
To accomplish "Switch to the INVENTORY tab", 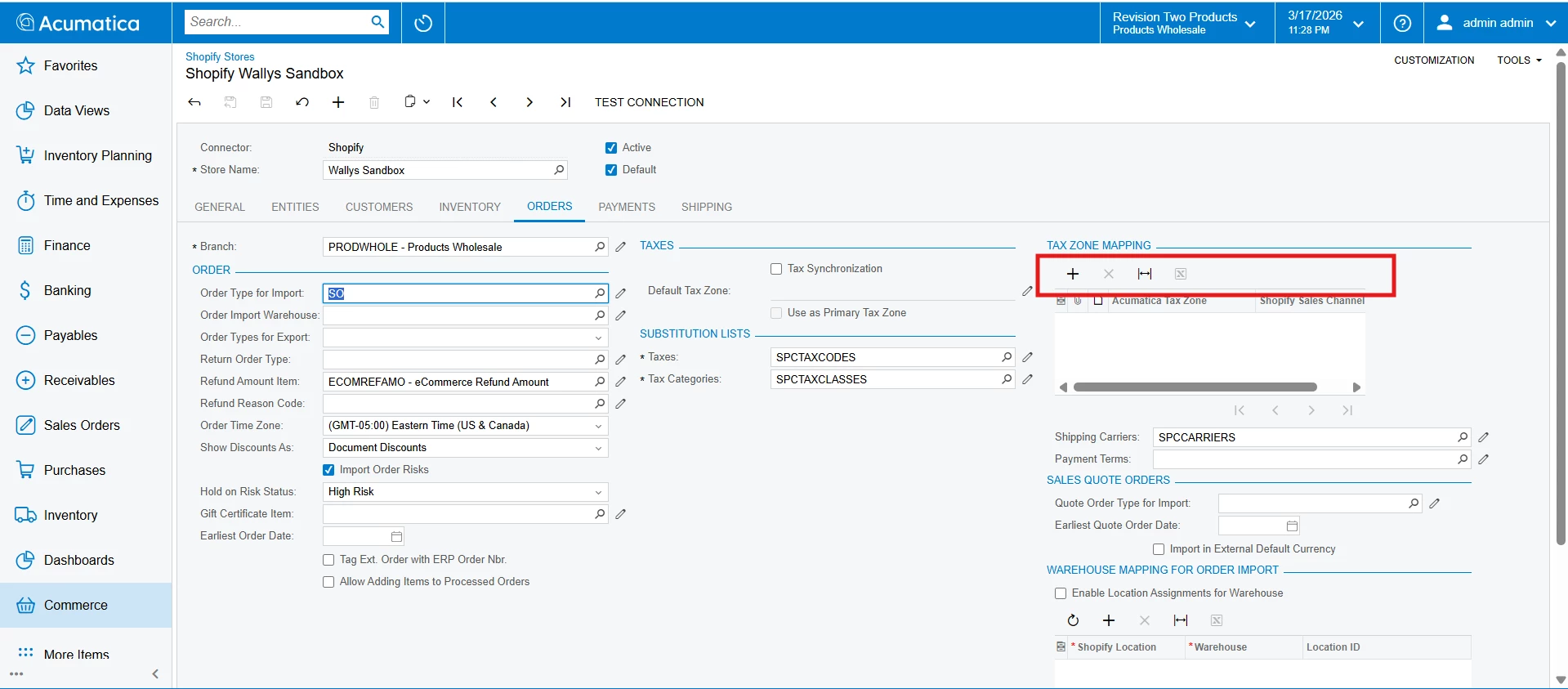I will [470, 208].
